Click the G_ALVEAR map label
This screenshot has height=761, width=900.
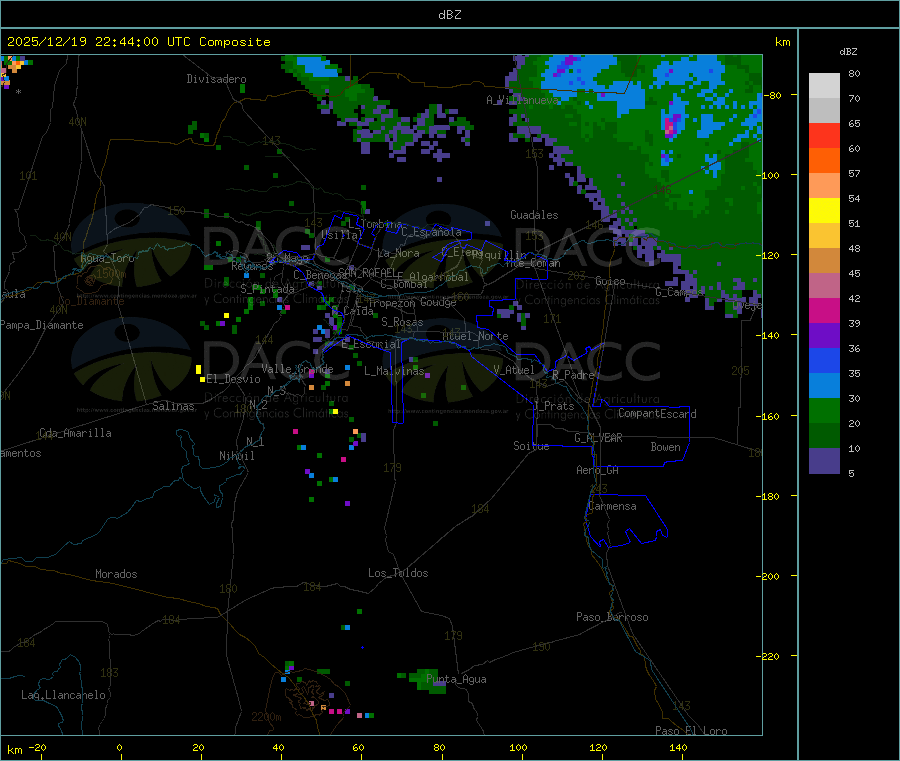pyautogui.click(x=598, y=438)
